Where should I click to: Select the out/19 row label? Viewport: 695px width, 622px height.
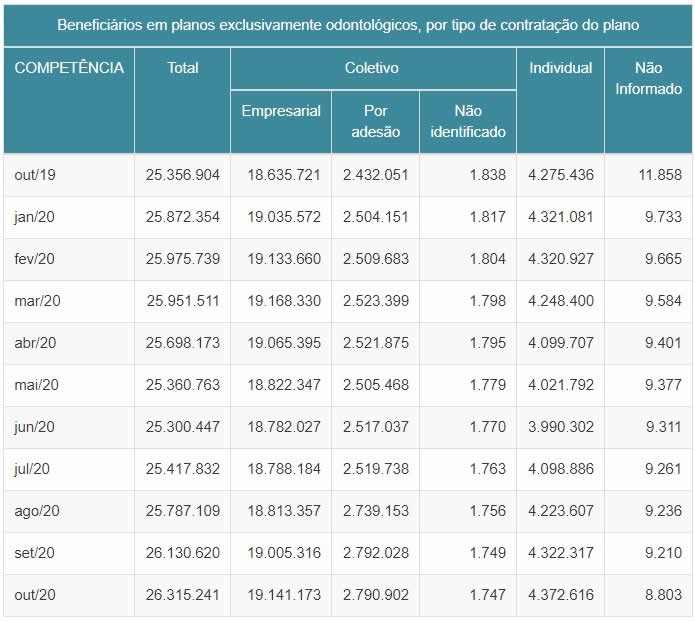click(x=36, y=175)
